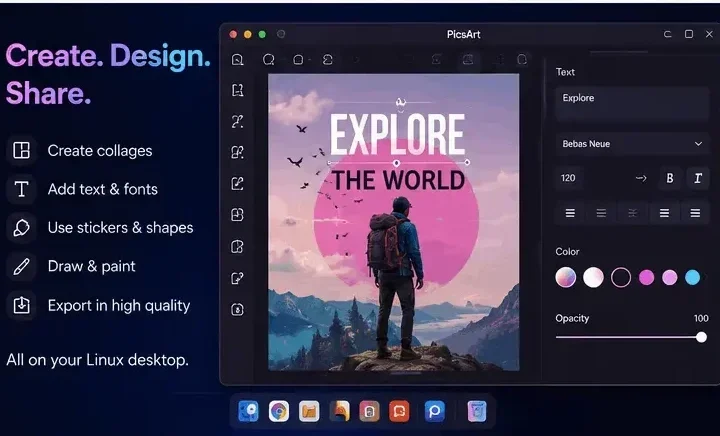The image size is (720, 436).
Task: Select the magnifier-square tool above the tool sidebar
Action: (237, 60)
